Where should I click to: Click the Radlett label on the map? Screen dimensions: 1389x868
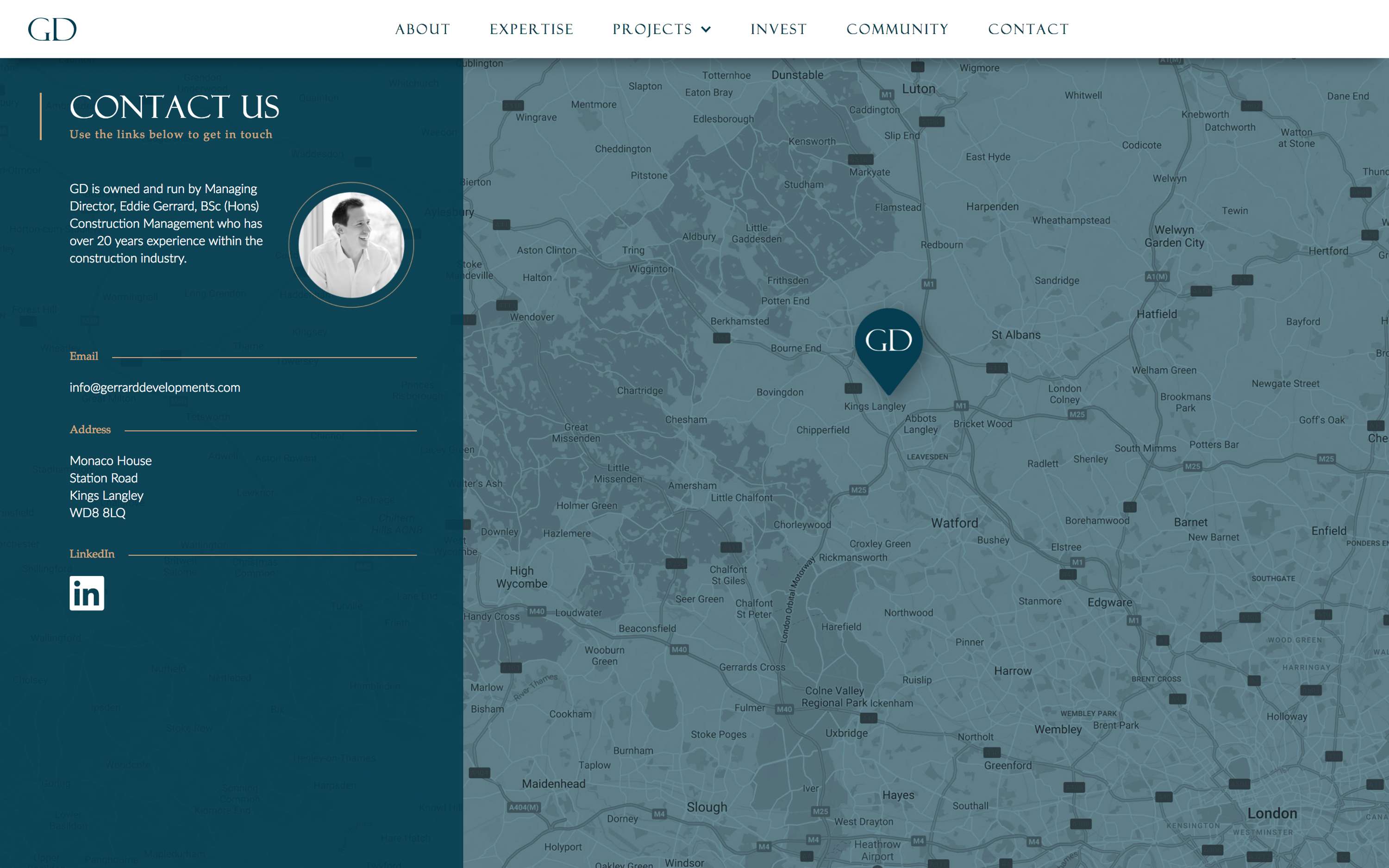1043,464
